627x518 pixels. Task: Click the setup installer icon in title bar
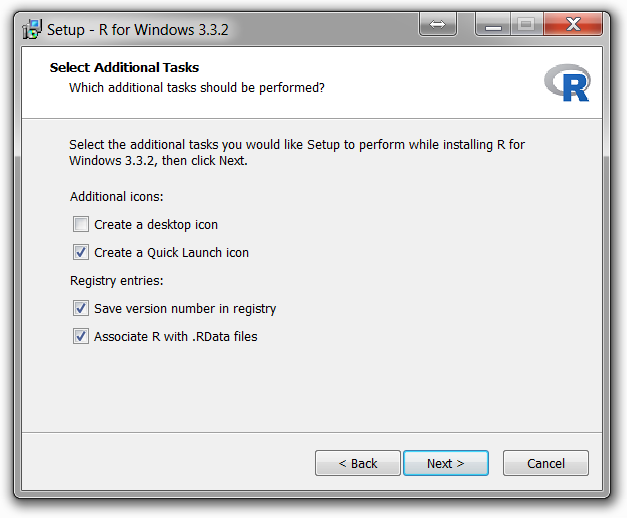(32, 30)
